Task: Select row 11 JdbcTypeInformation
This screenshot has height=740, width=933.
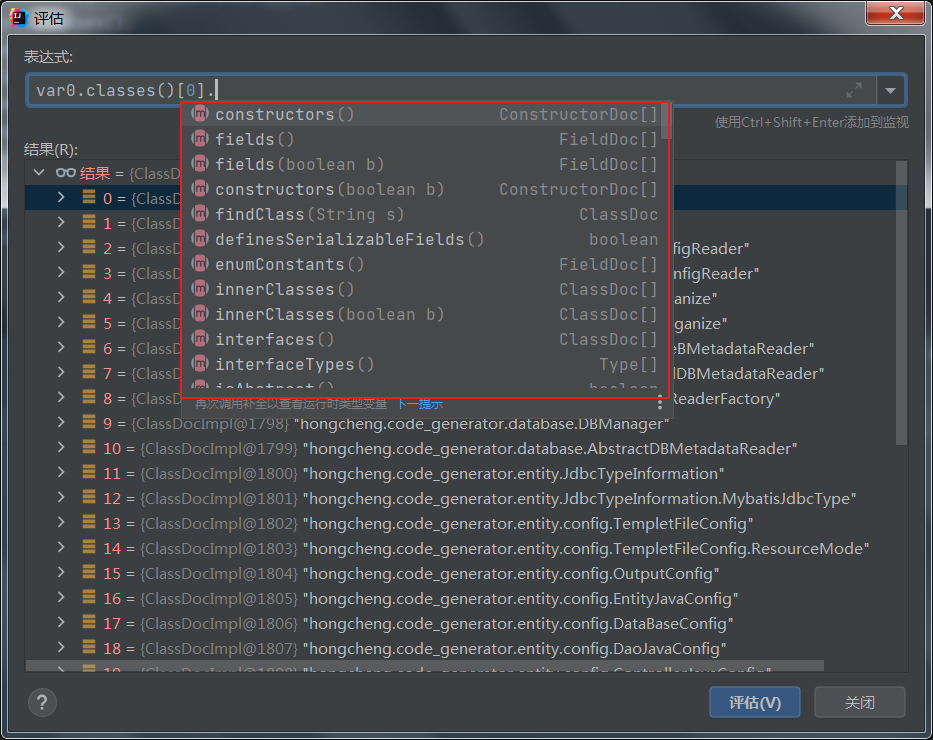Action: 460,474
